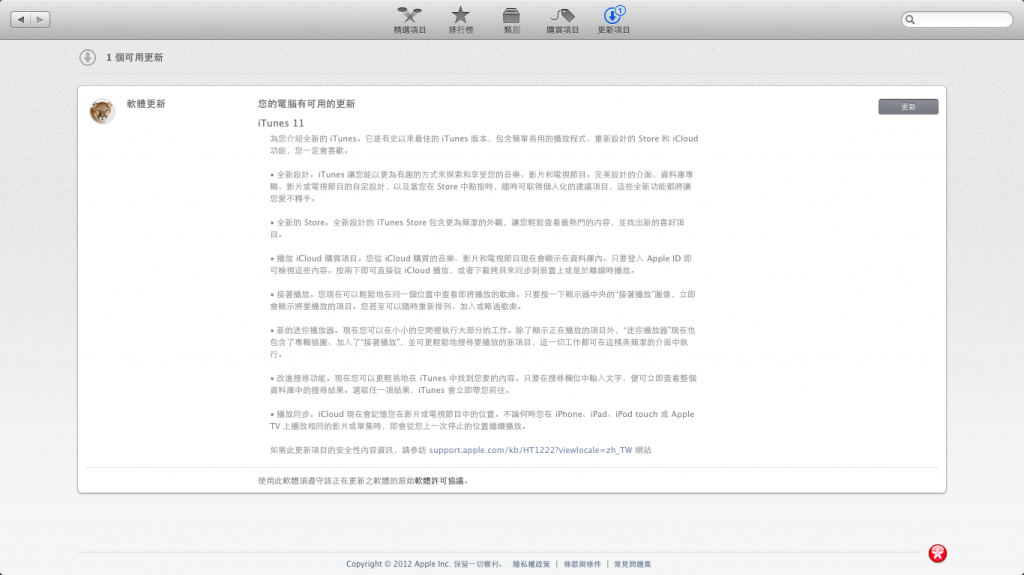1024x575 pixels.
Task: Open the 類別 (Categories) box icon
Action: pyautogui.click(x=511, y=16)
